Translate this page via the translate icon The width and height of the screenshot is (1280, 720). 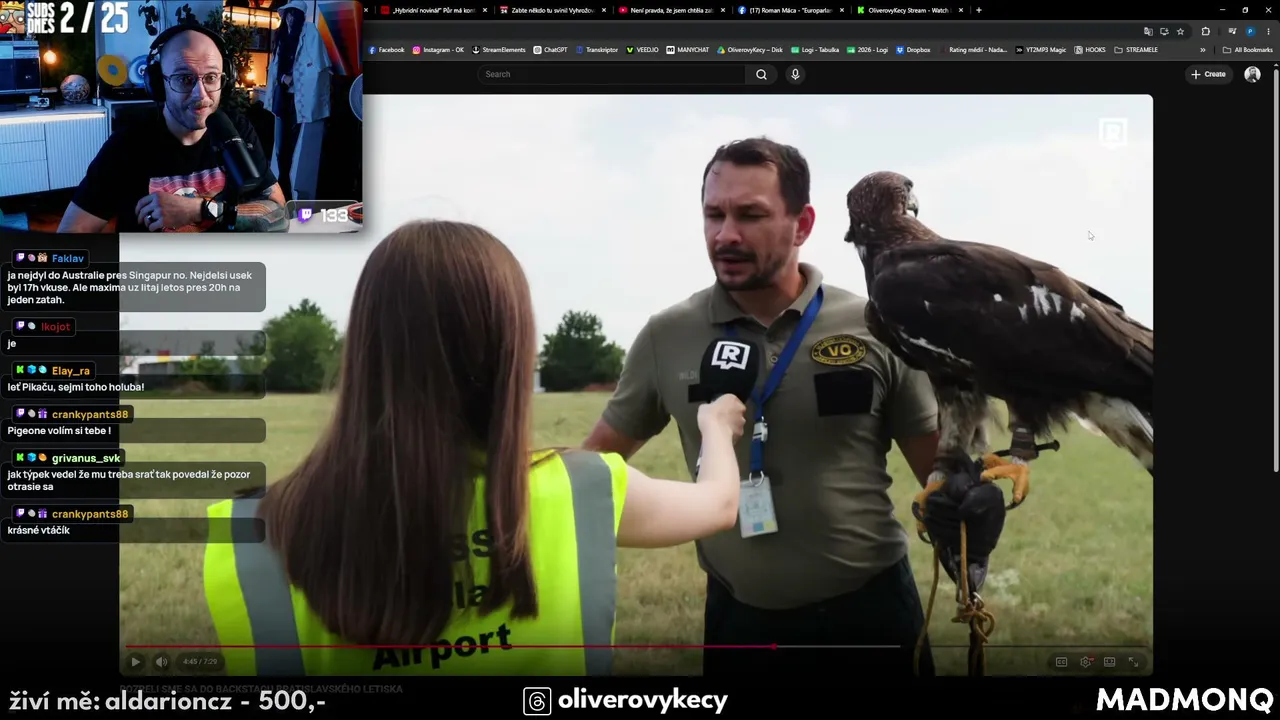(x=1148, y=31)
